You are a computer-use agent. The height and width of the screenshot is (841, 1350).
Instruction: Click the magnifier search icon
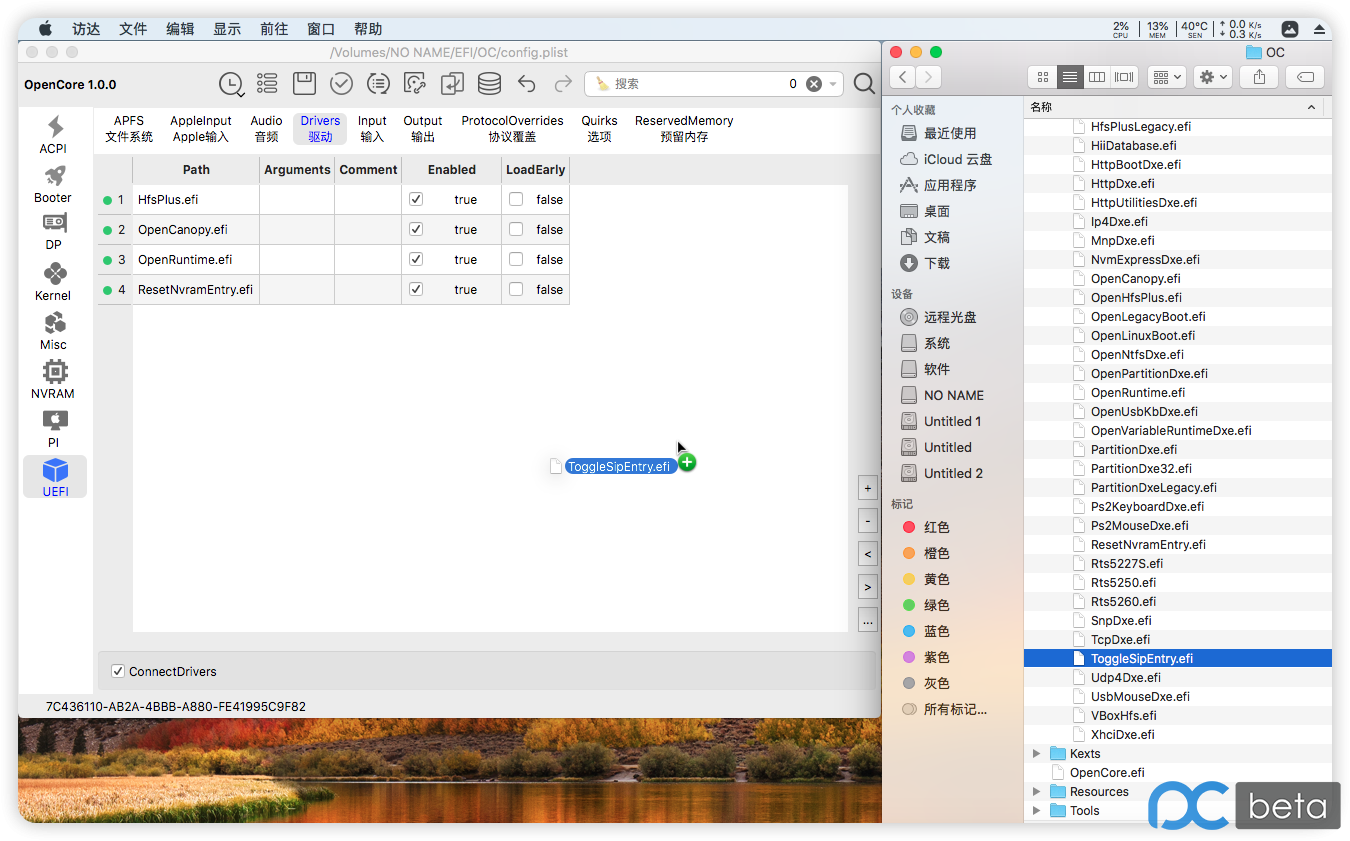(x=864, y=84)
